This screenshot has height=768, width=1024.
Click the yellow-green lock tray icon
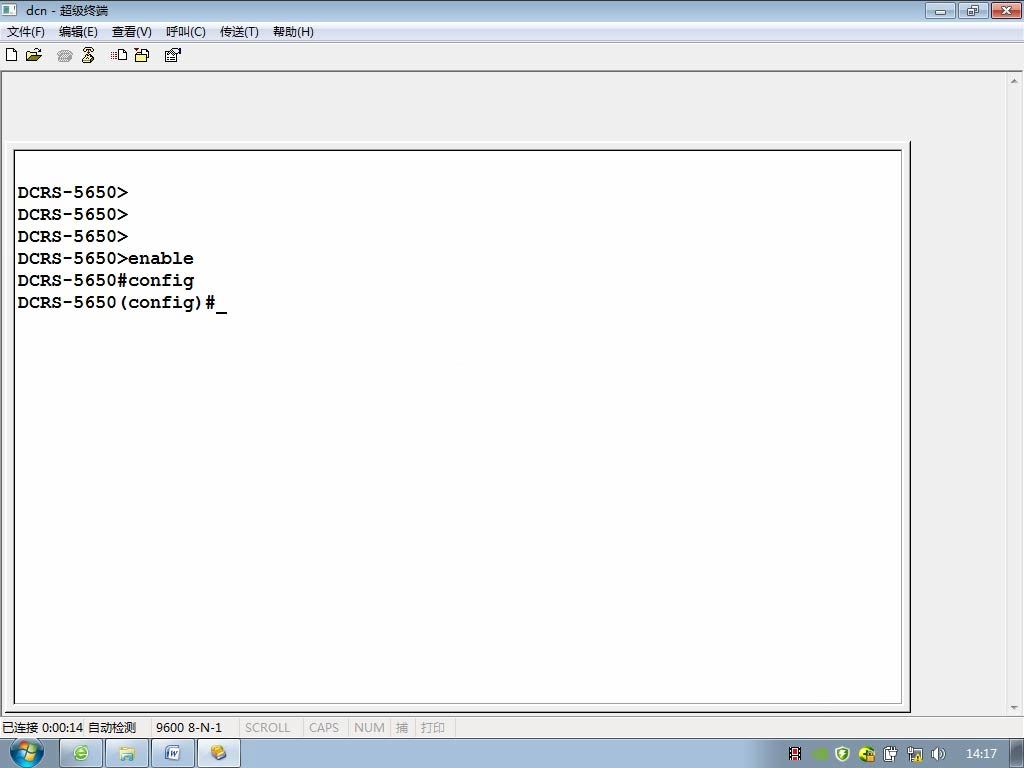click(x=867, y=754)
